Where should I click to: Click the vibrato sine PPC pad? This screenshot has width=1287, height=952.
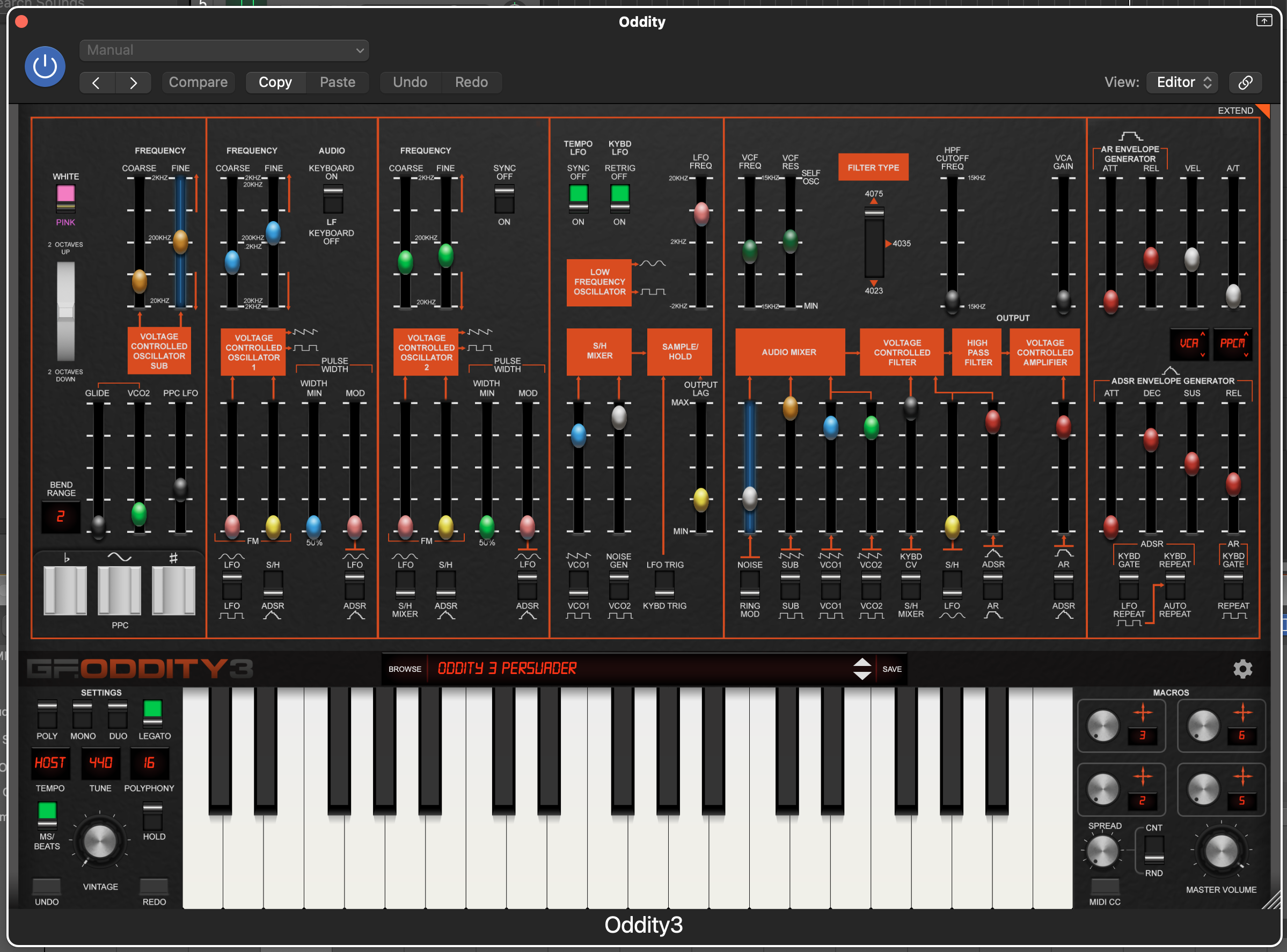click(119, 590)
